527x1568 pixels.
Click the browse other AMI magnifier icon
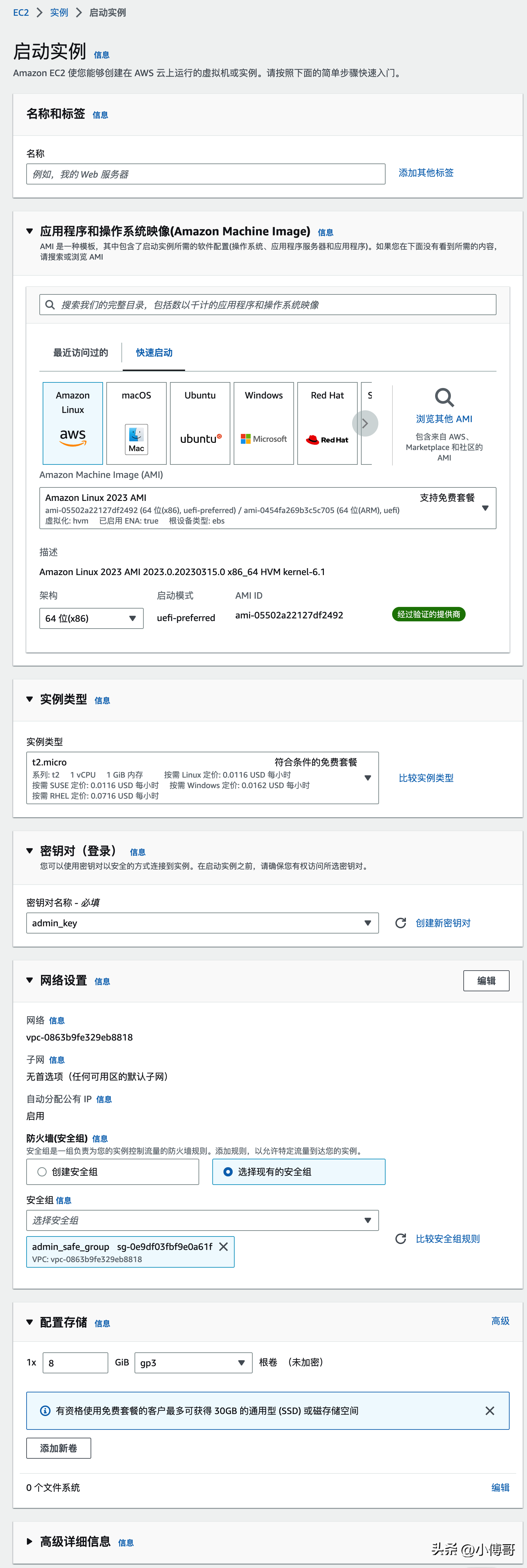coord(444,398)
